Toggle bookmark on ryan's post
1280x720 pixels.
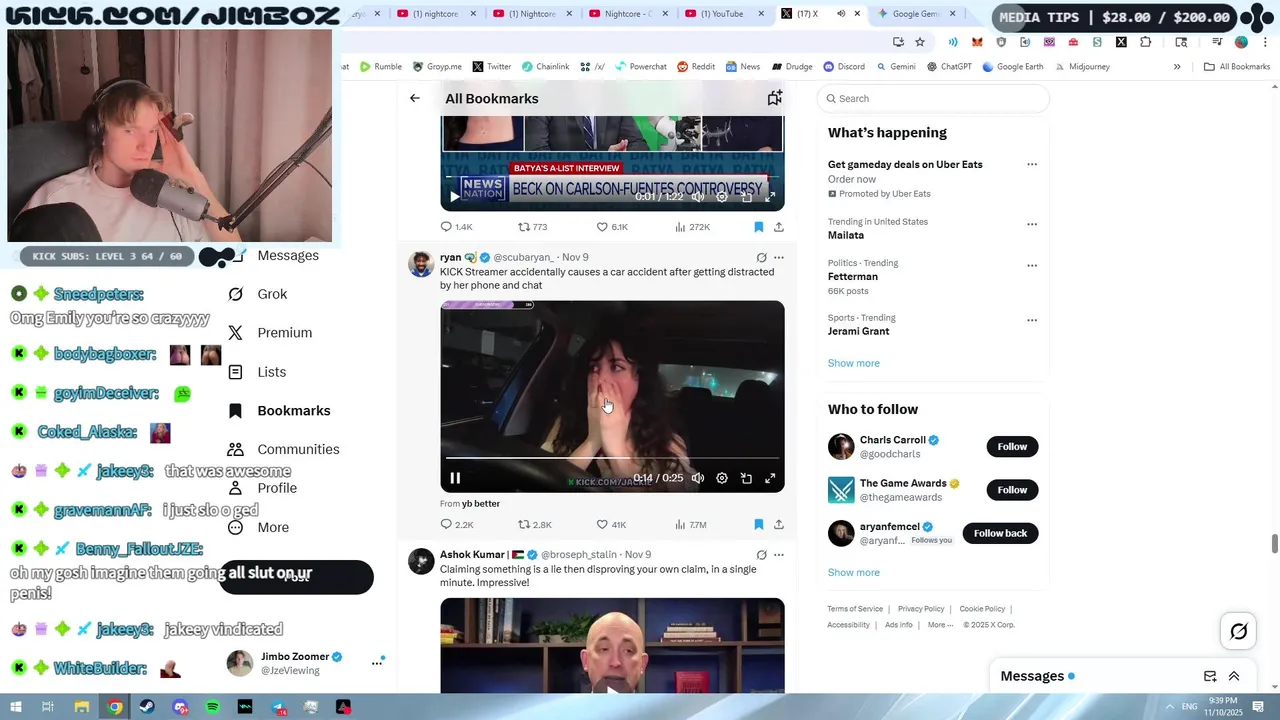[758, 524]
